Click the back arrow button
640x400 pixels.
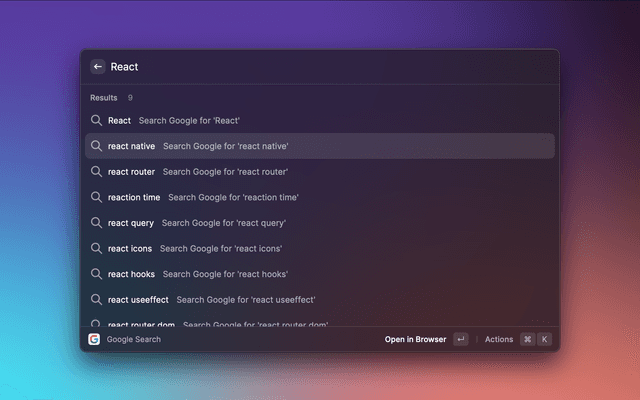pos(98,67)
